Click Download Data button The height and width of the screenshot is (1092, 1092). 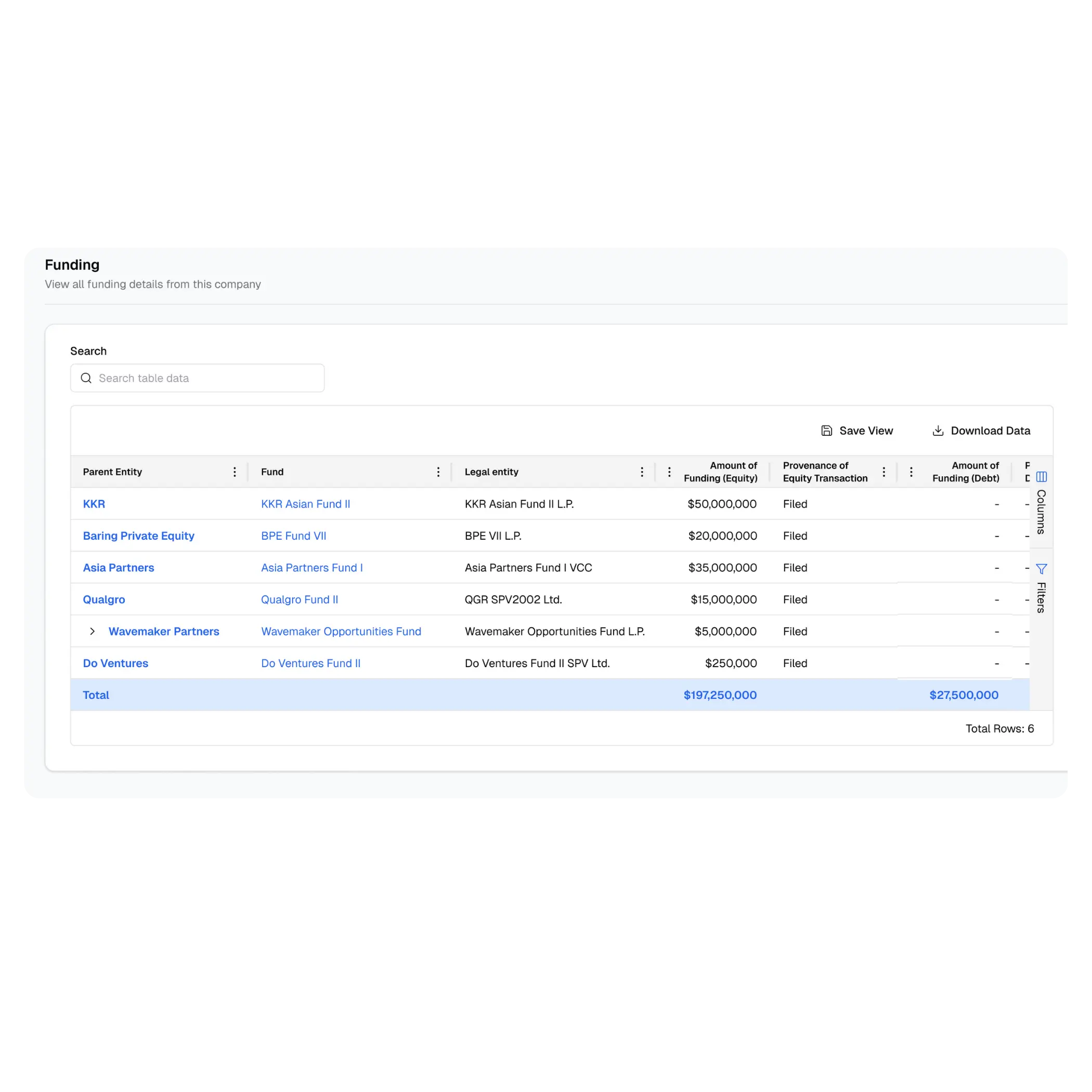coord(981,431)
